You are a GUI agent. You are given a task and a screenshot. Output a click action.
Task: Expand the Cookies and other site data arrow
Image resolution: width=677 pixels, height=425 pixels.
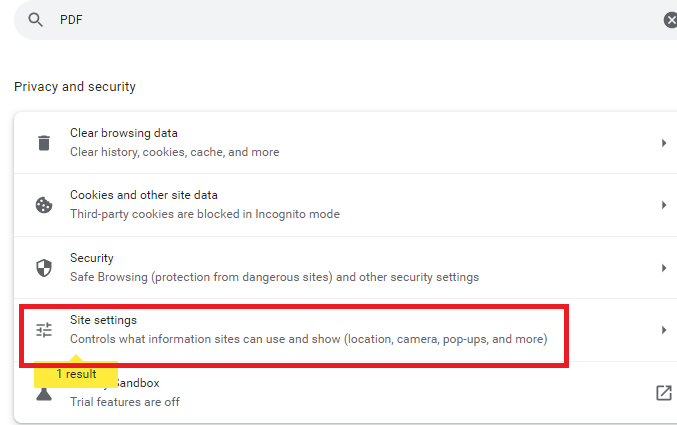click(x=663, y=205)
